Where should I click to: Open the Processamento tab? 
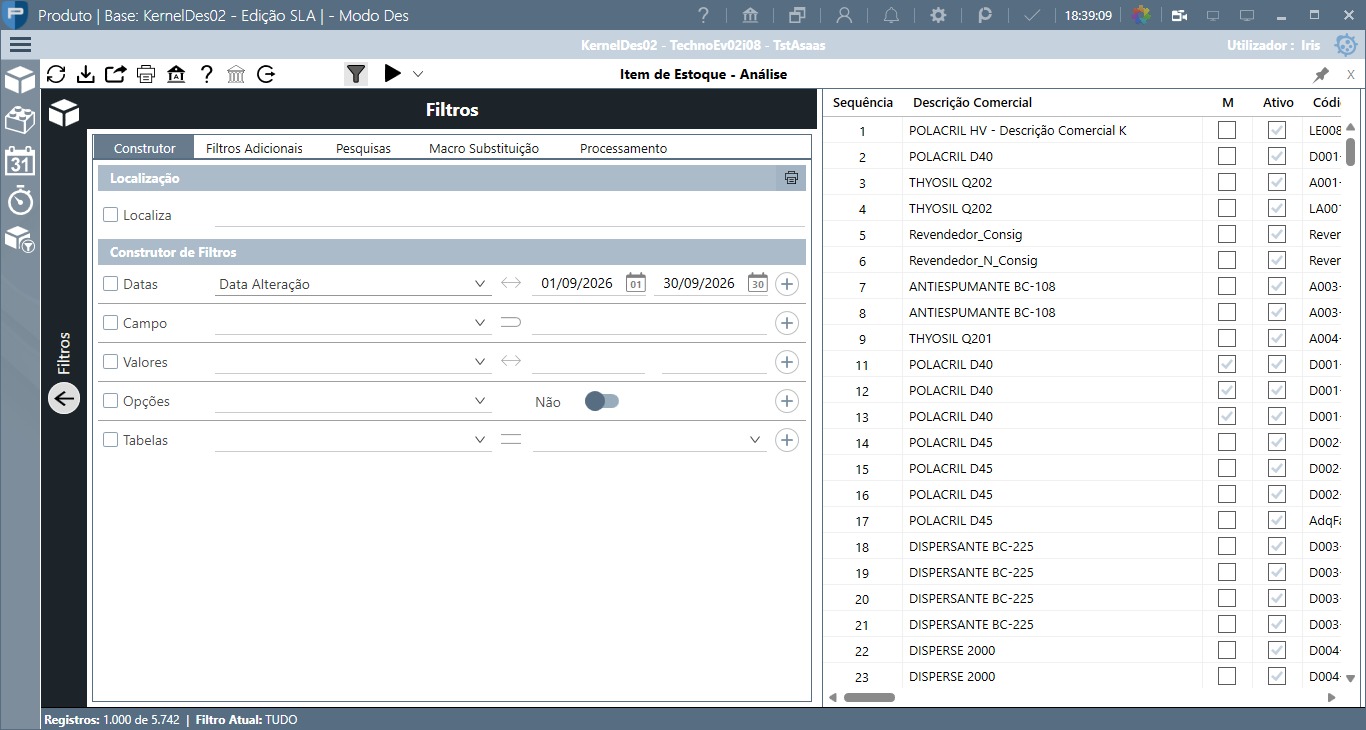pos(623,148)
